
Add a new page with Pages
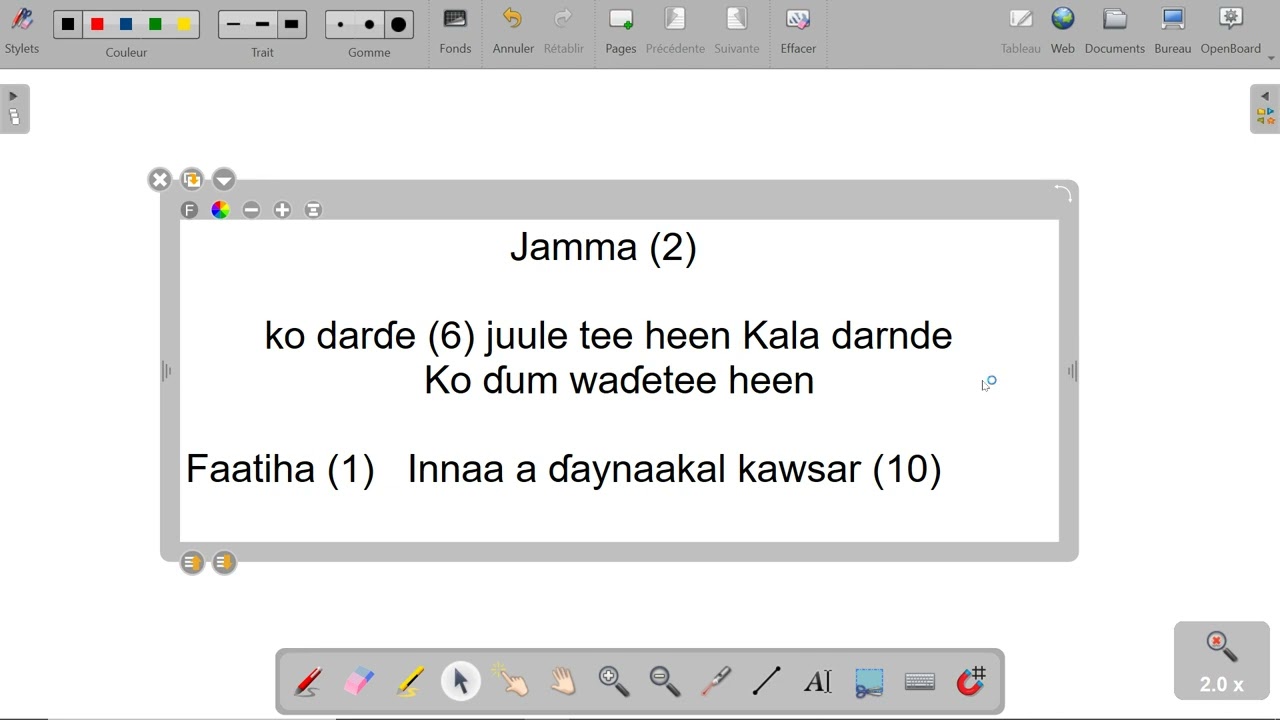click(x=621, y=31)
